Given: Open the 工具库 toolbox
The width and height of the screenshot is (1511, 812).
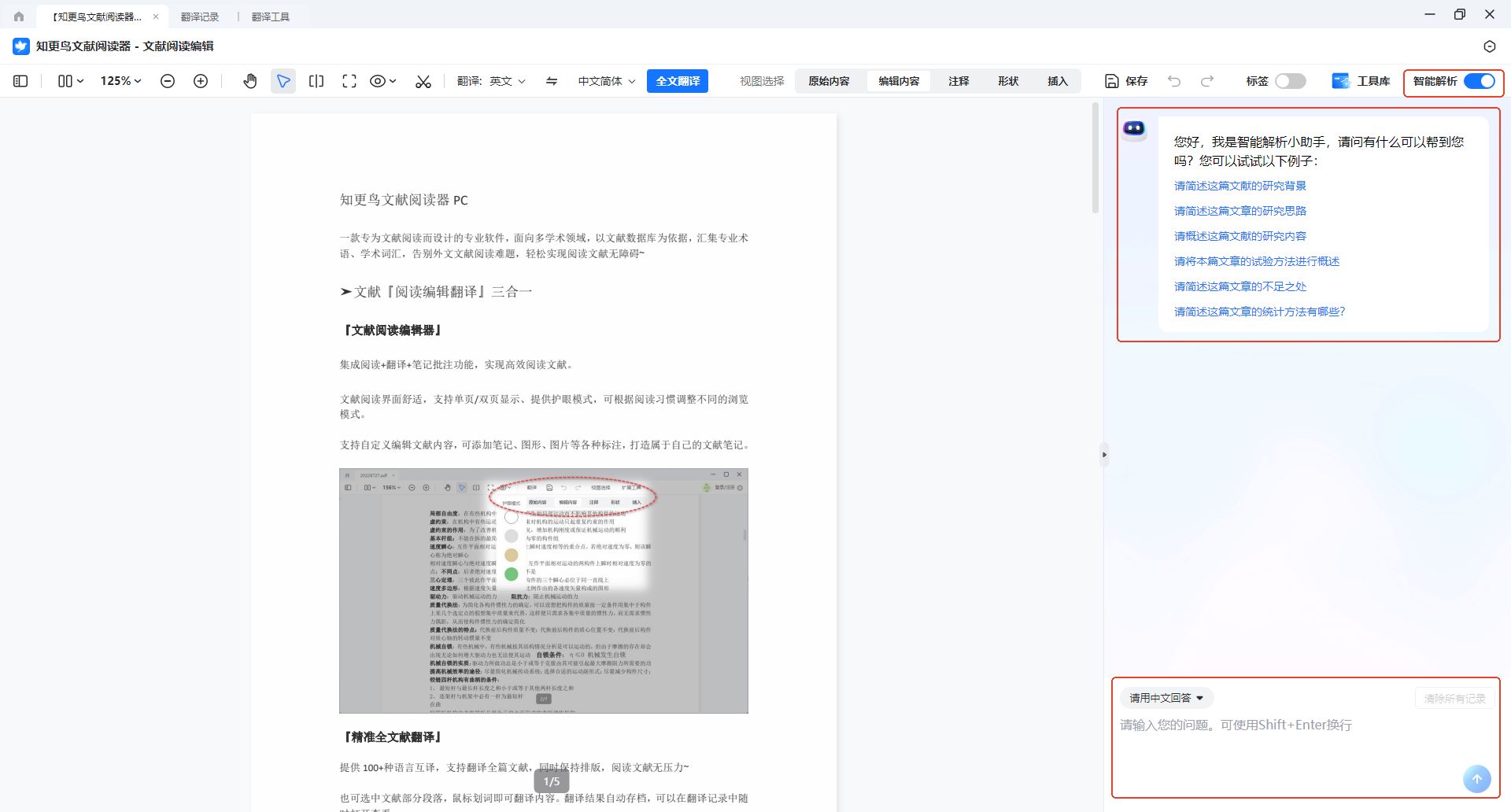Looking at the screenshot, I should click(1361, 81).
